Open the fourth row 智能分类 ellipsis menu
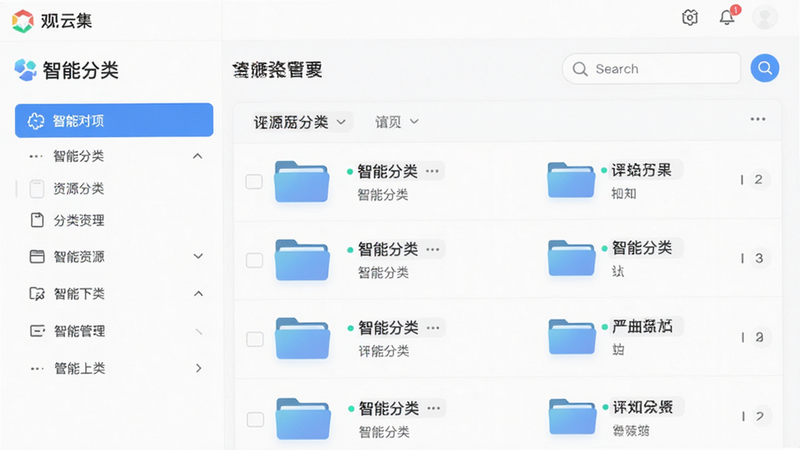800x450 pixels. click(x=434, y=408)
